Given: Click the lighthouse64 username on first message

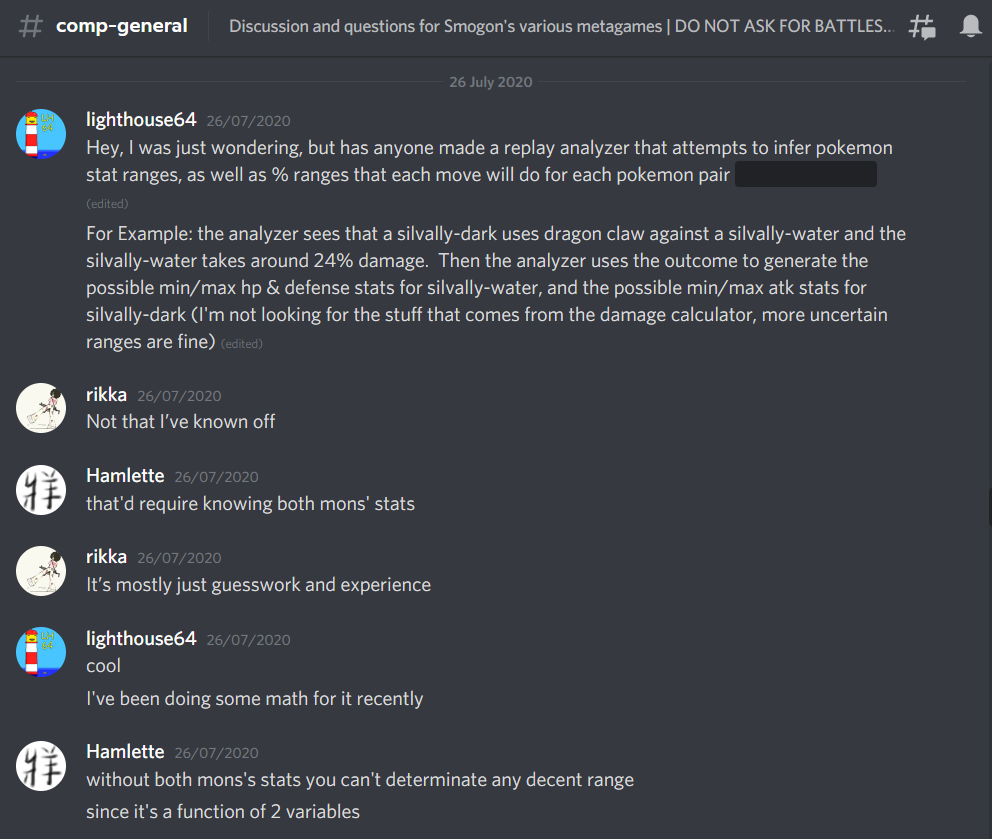Looking at the screenshot, I should [141, 120].
